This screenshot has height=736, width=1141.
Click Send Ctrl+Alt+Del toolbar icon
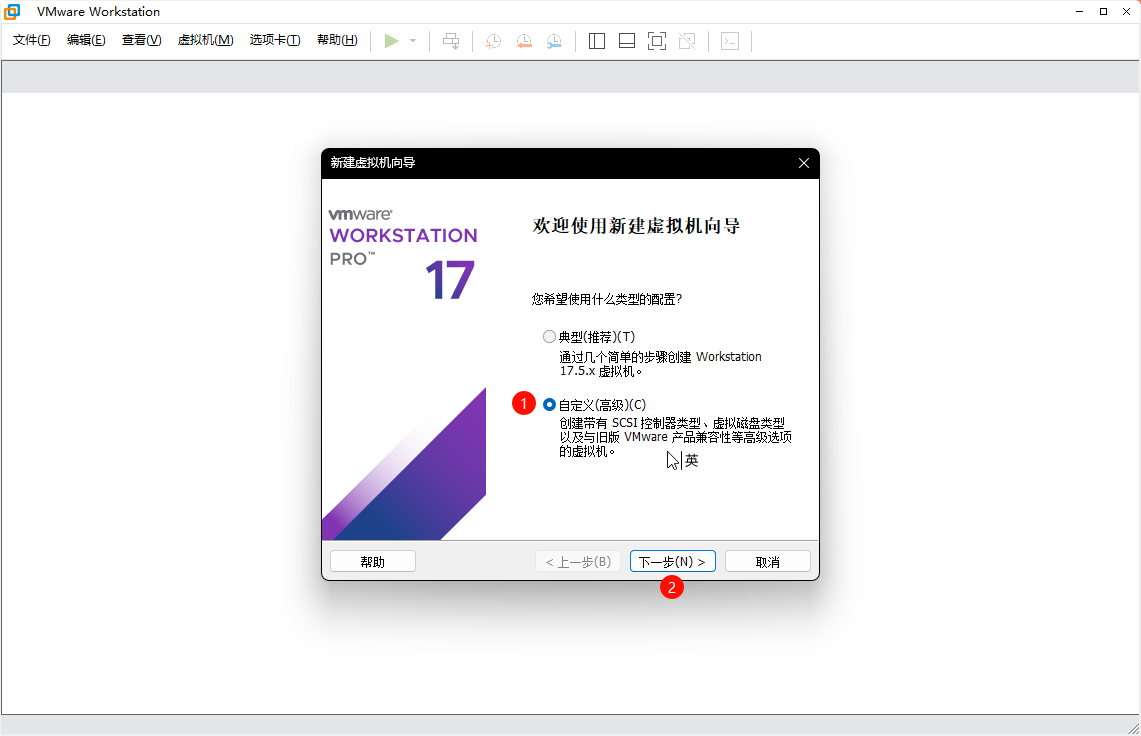[451, 41]
